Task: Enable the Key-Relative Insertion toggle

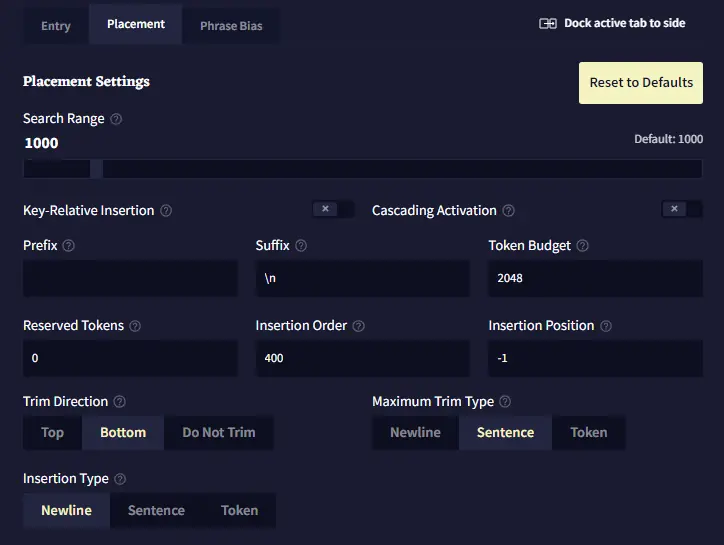Action: (x=333, y=209)
